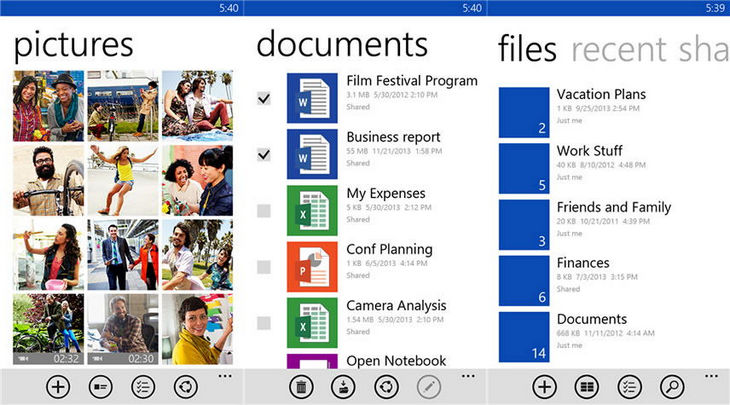The height and width of the screenshot is (405, 730).
Task: Check the My Expenses checkbox
Action: coord(264,211)
